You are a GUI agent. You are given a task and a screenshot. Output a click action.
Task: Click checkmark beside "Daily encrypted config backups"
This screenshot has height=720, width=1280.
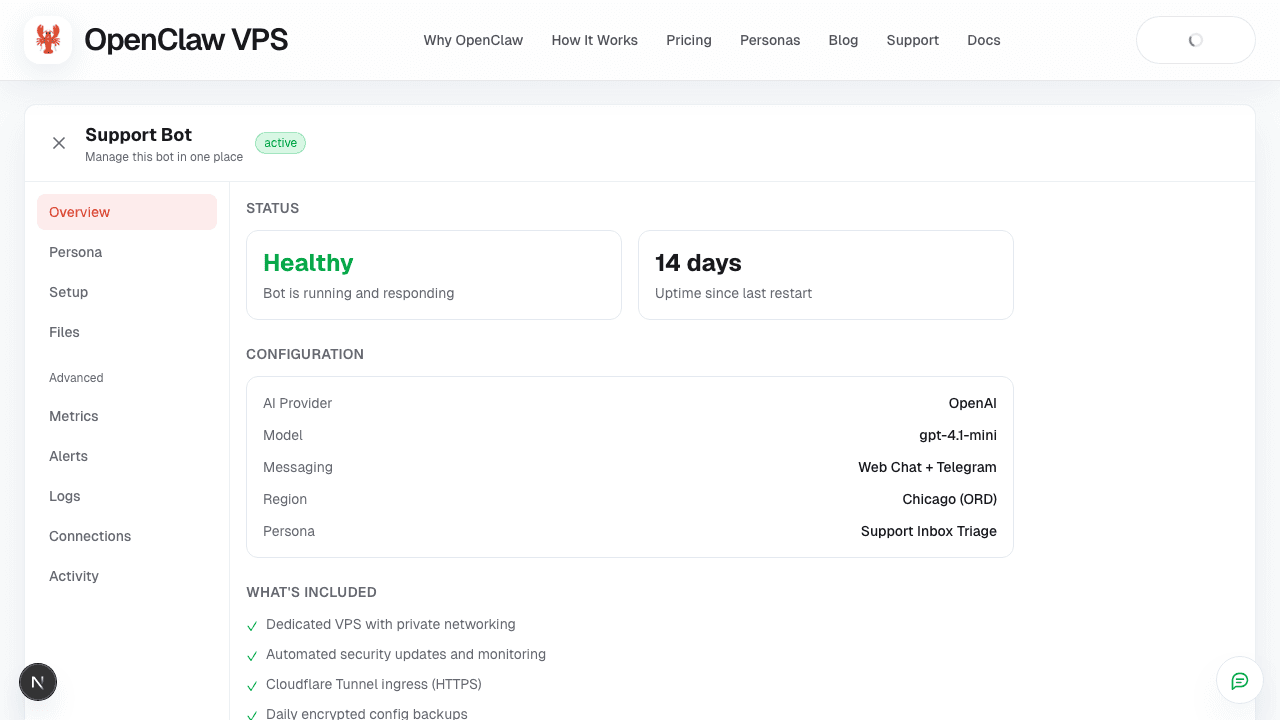click(251, 714)
